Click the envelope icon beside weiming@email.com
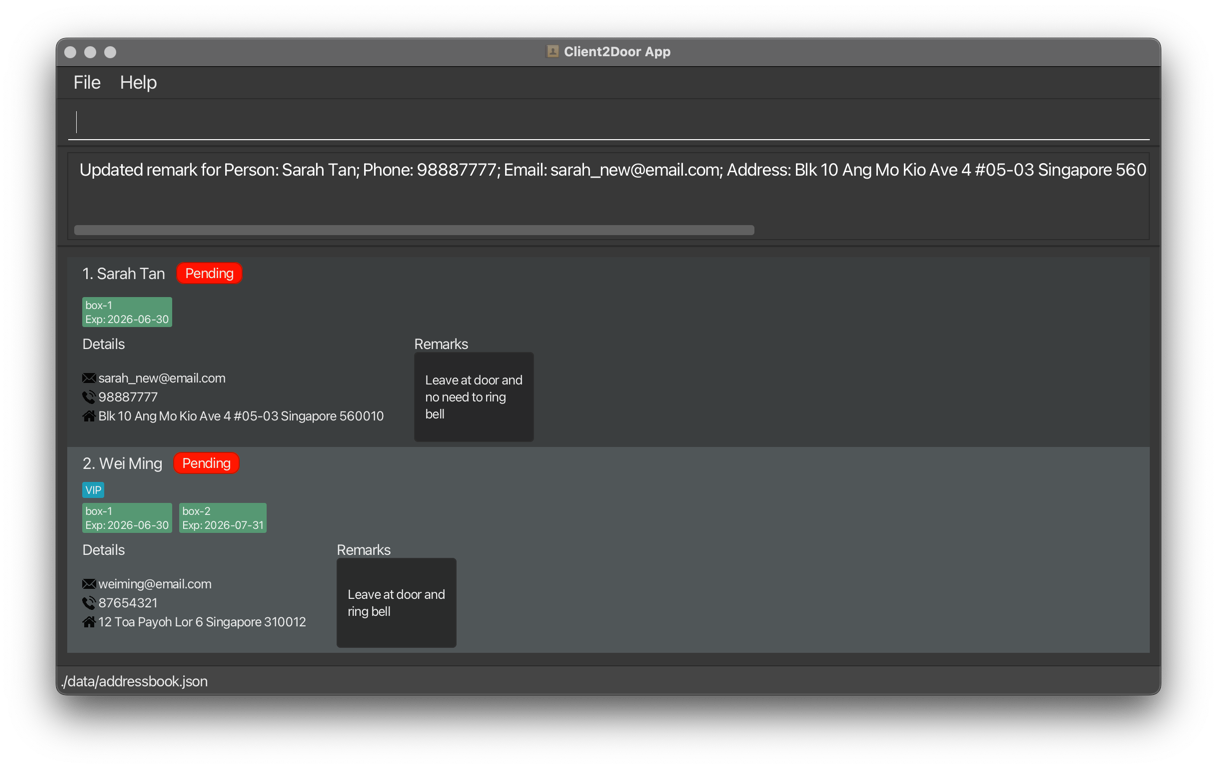This screenshot has width=1217, height=769. (89, 584)
